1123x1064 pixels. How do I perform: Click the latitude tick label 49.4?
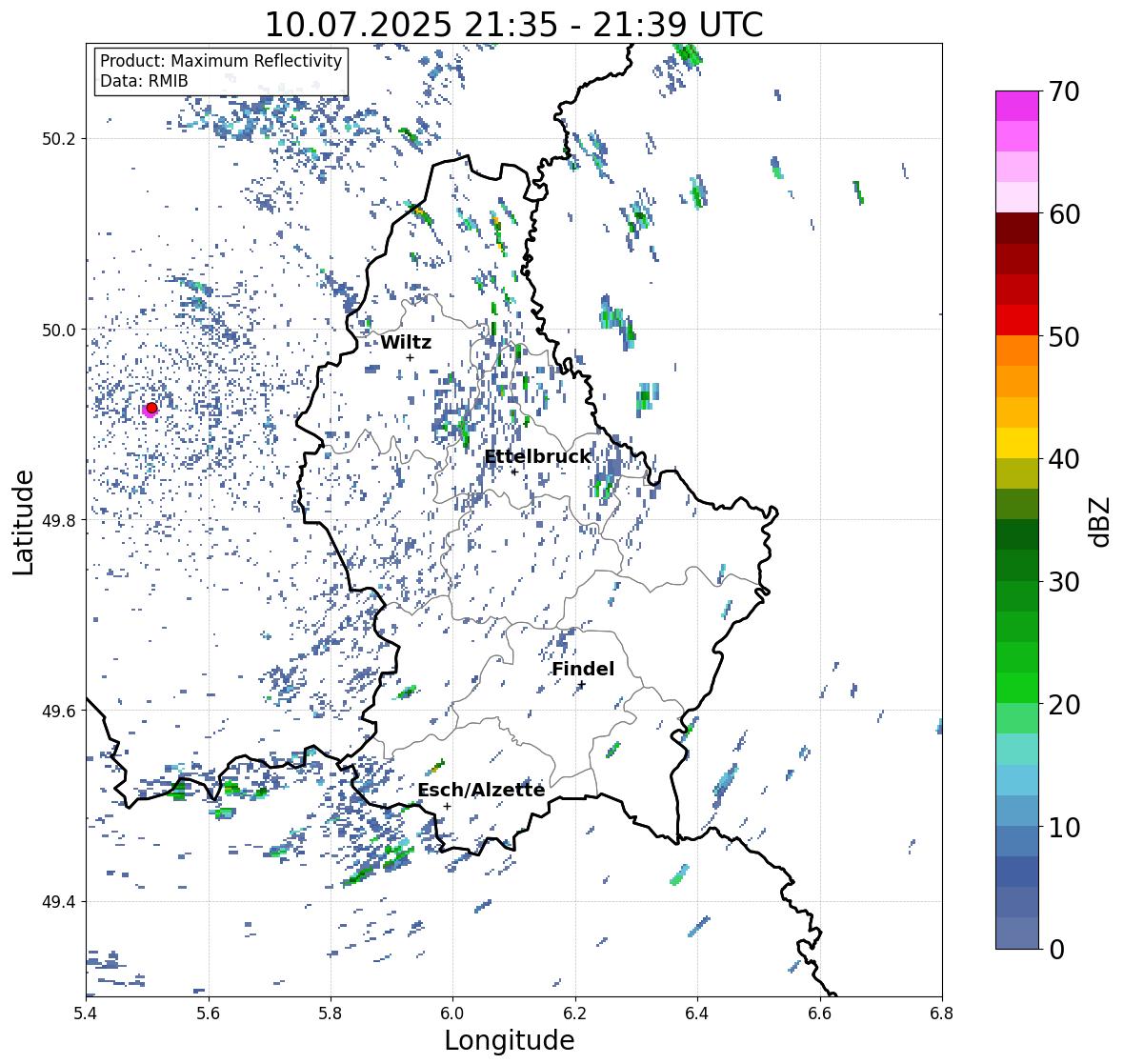59,901
